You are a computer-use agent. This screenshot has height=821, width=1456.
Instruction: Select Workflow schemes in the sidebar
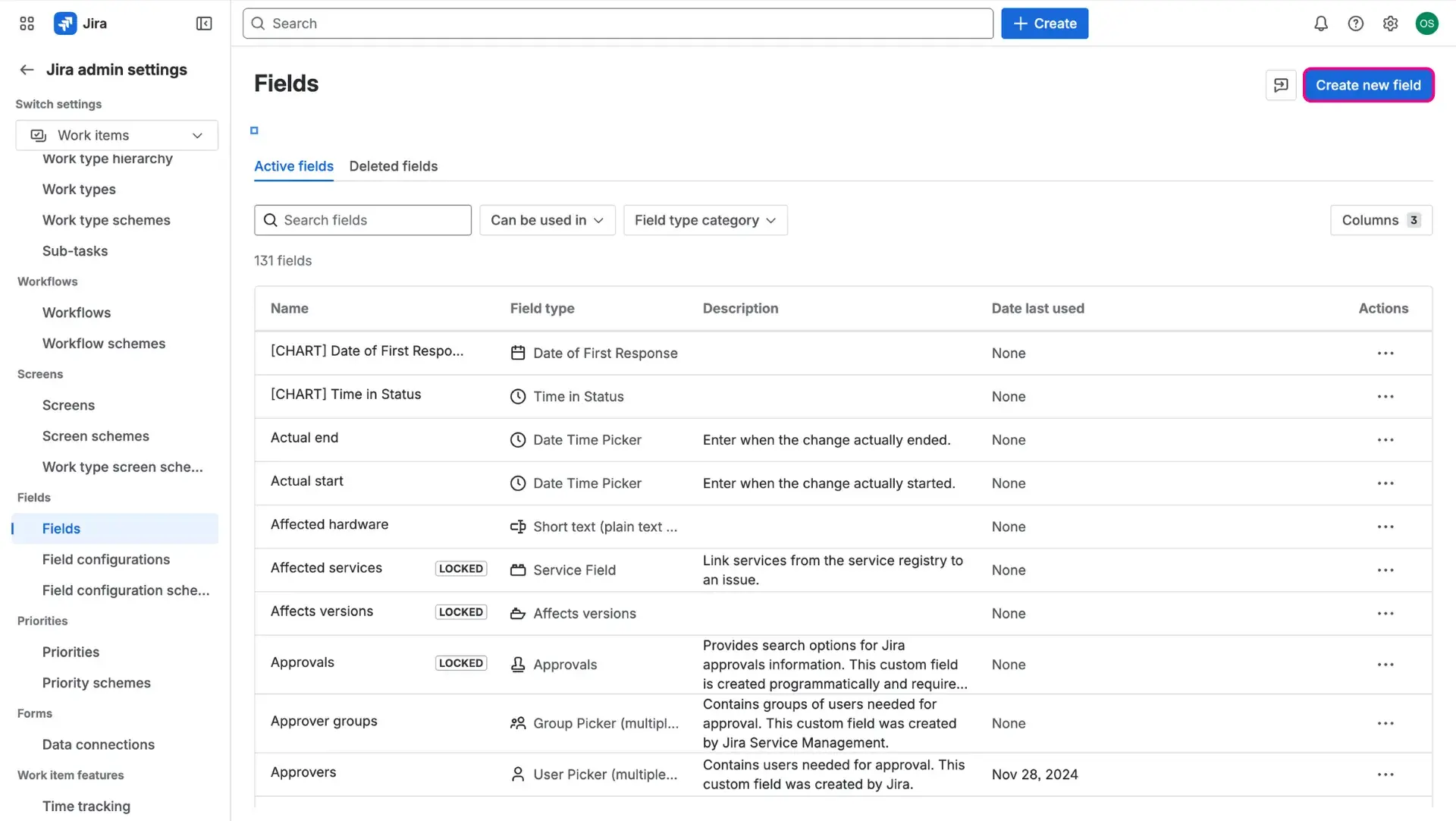(x=104, y=343)
